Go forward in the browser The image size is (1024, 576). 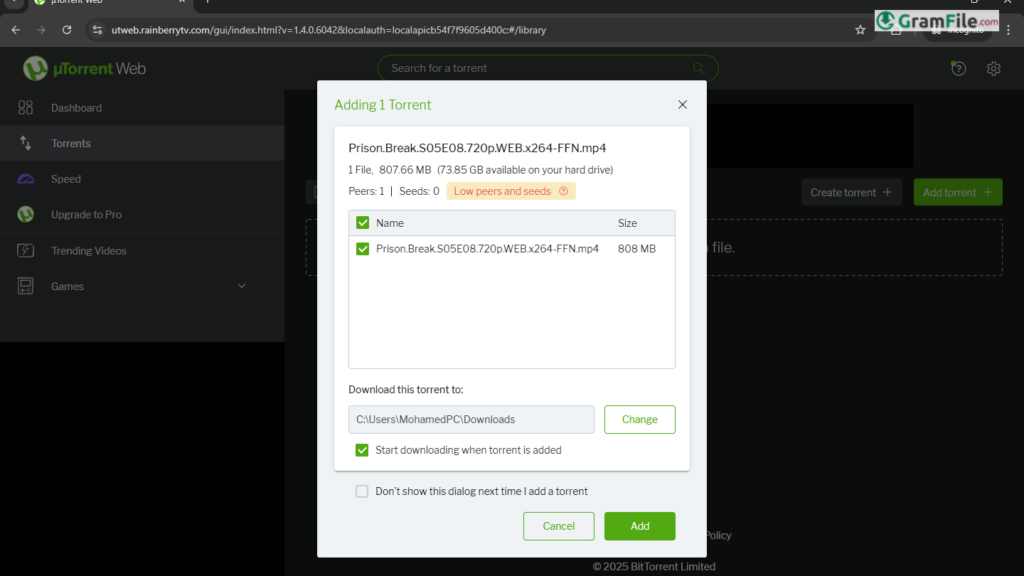coord(41,30)
